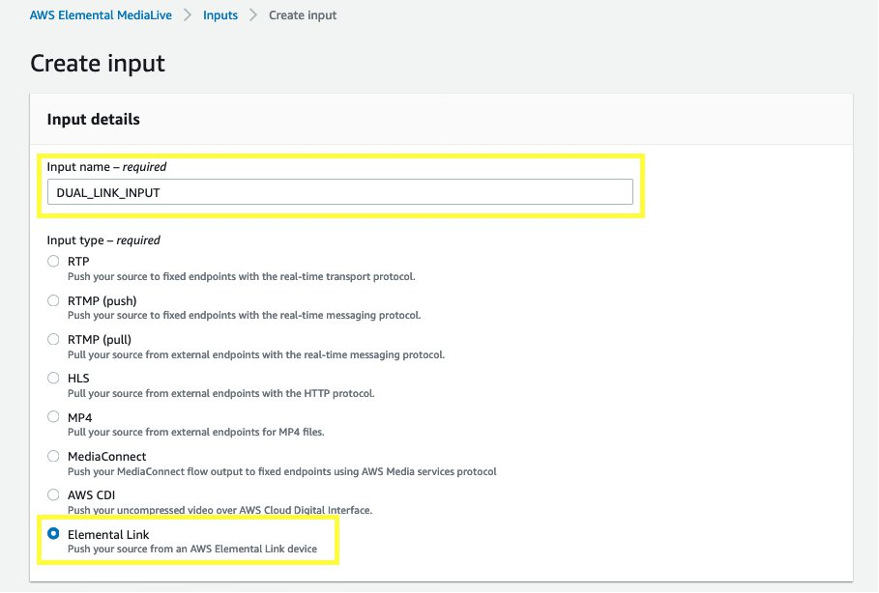The height and width of the screenshot is (593, 879).
Task: Select the AWS CDI input type
Action: pos(53,494)
